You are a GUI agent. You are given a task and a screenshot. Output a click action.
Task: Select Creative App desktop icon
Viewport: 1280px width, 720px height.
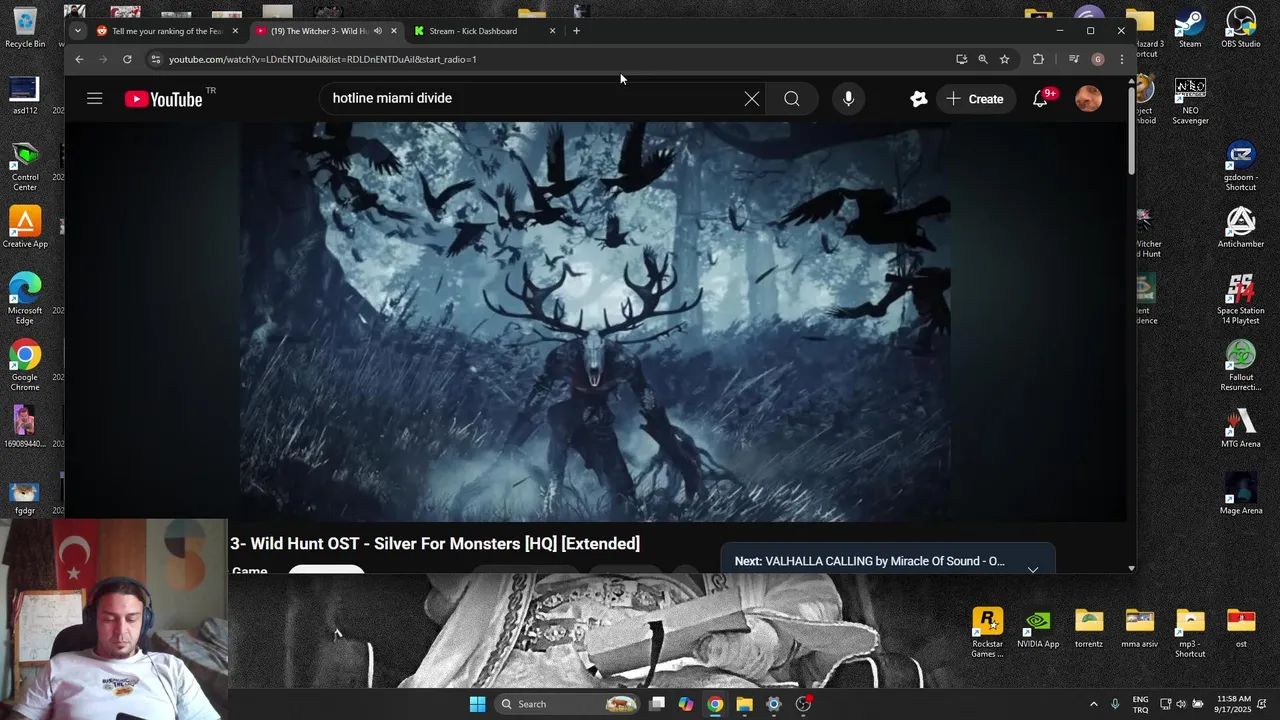tap(25, 227)
